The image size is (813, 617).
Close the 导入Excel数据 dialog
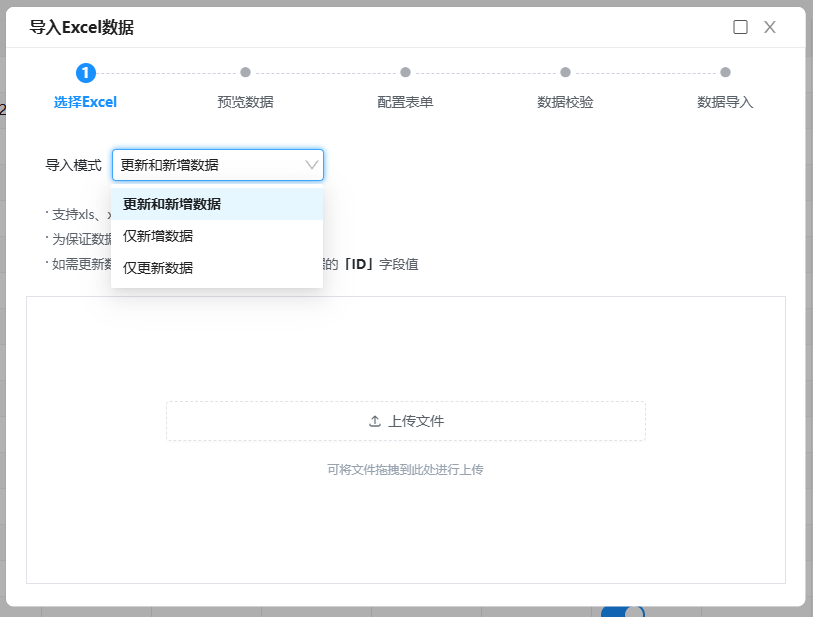tap(769, 27)
